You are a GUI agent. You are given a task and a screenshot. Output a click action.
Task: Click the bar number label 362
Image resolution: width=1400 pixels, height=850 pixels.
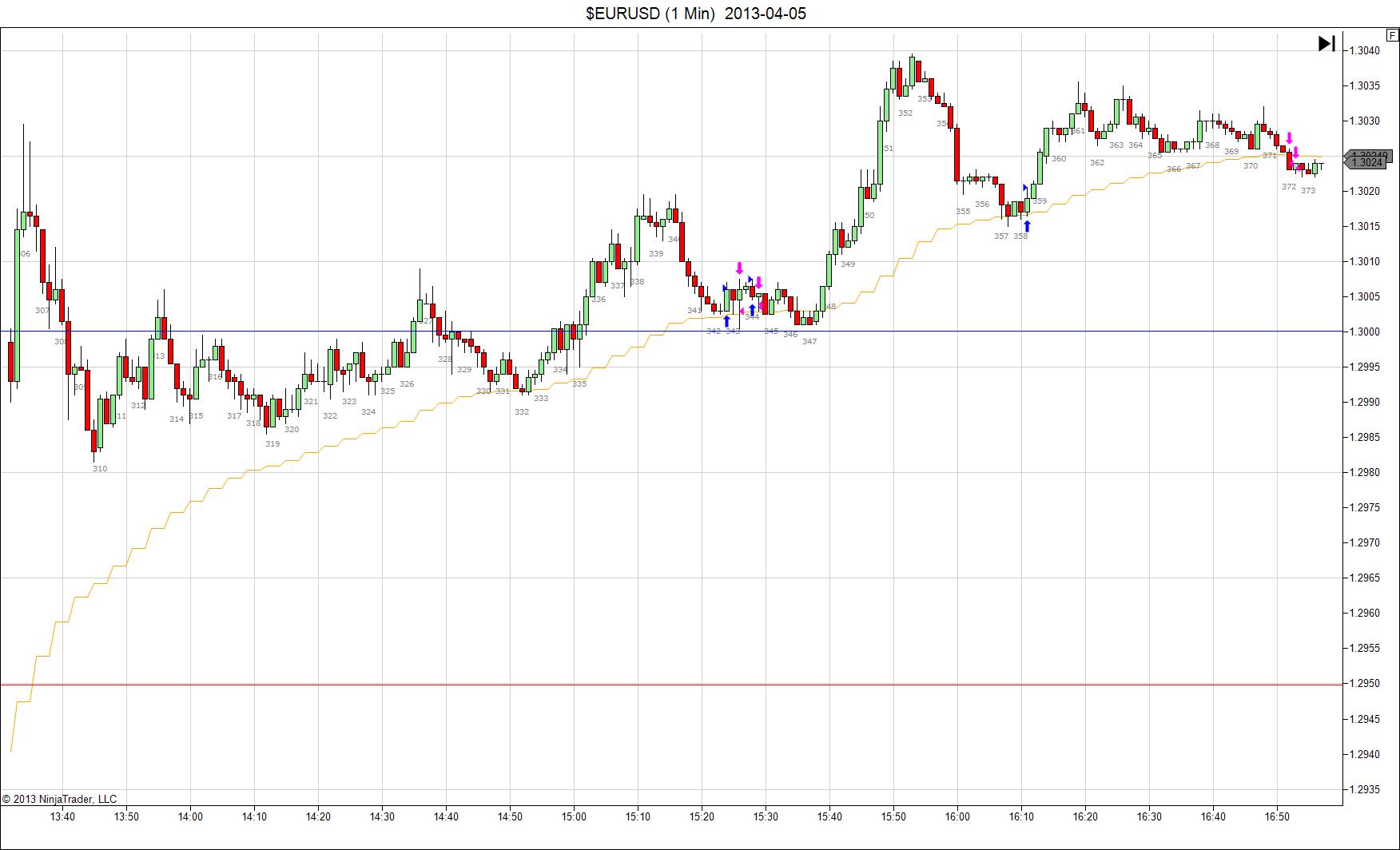pos(1097,163)
